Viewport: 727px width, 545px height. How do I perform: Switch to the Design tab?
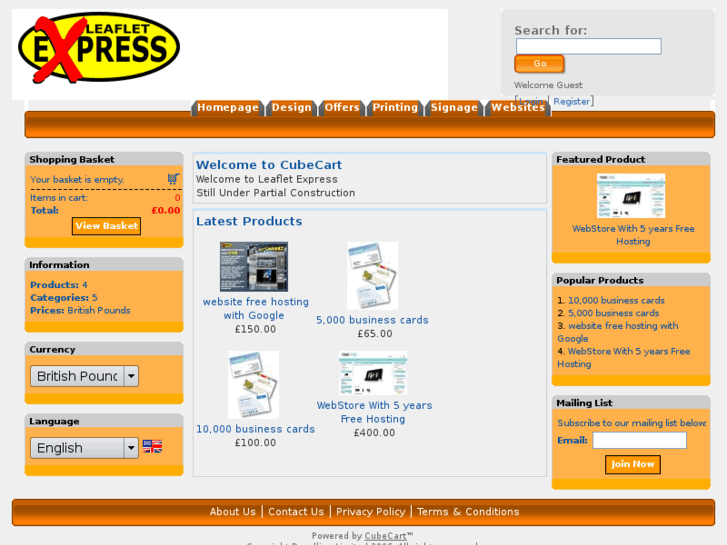pos(291,108)
